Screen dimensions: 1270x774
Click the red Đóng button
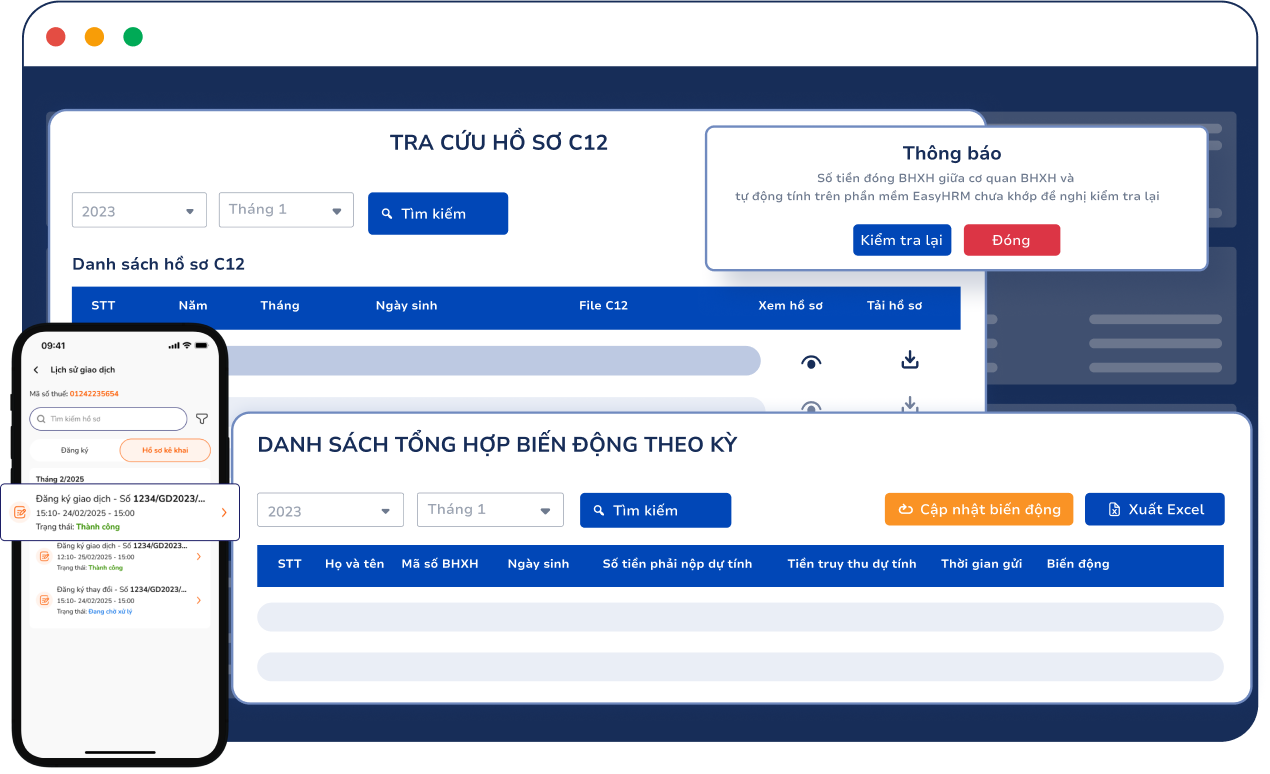1011,240
